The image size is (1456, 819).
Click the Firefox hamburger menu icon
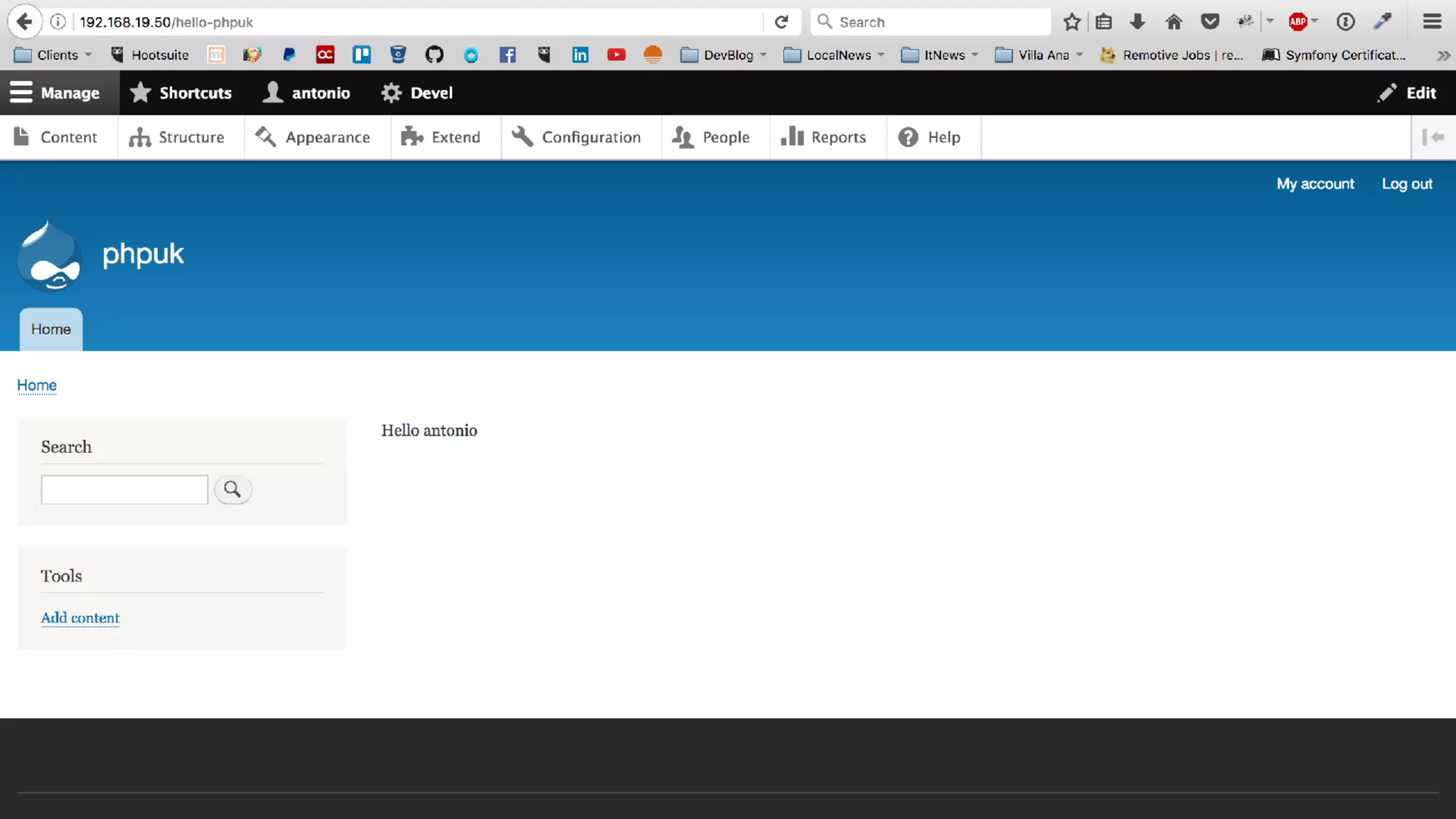point(1432,22)
